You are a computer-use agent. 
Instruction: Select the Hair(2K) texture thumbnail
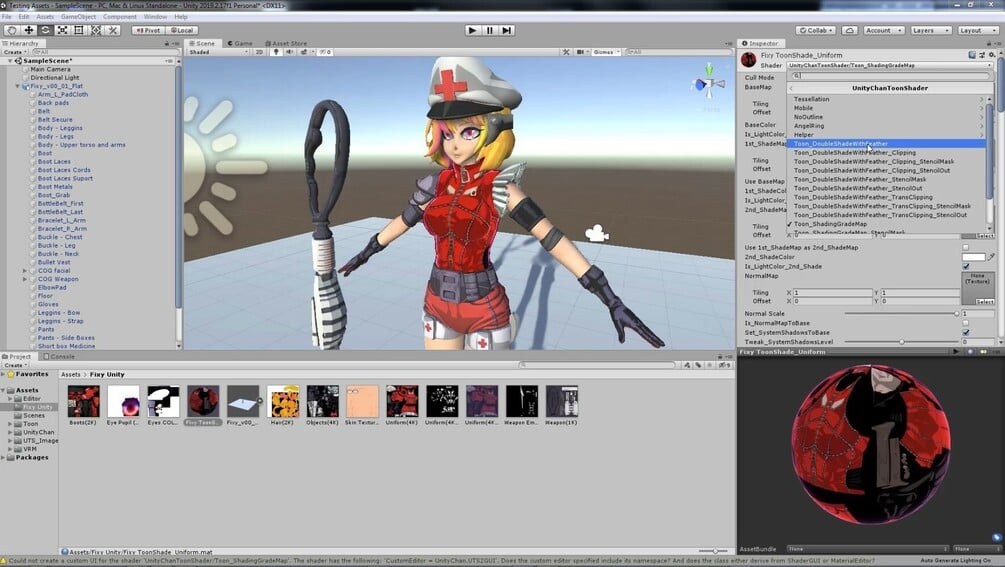(x=283, y=402)
